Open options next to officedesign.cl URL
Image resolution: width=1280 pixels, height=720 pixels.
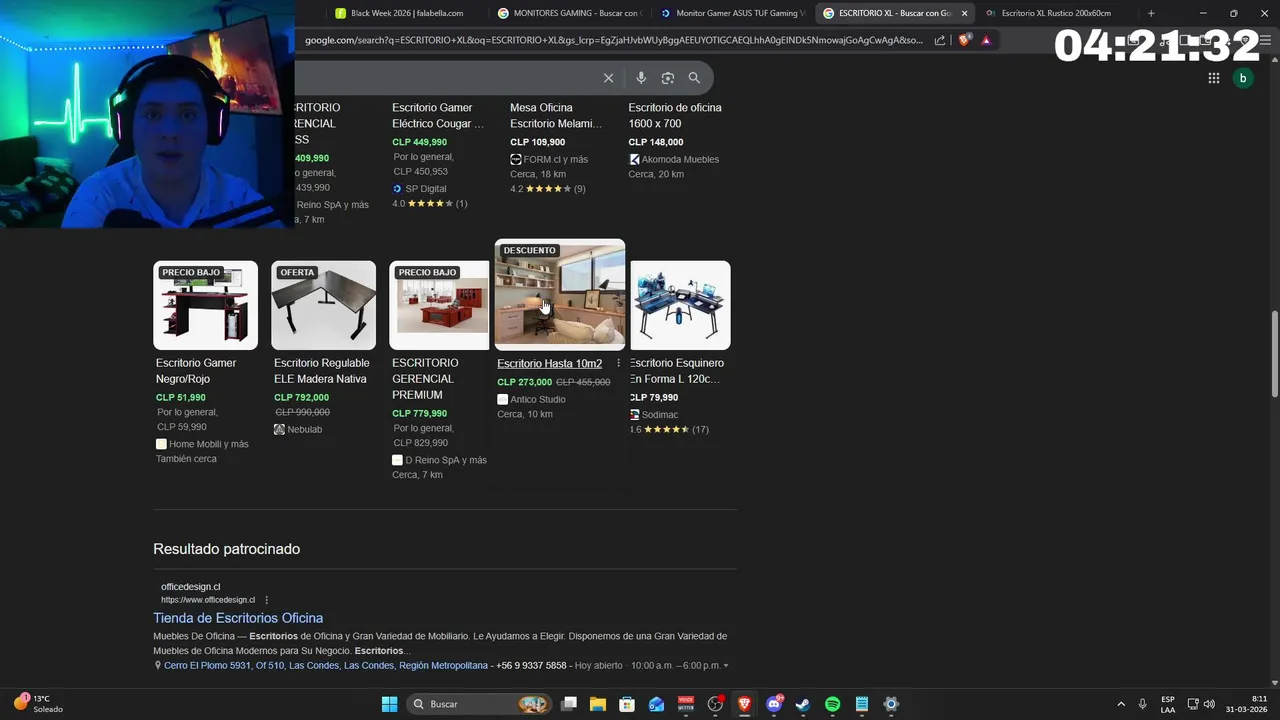point(266,600)
